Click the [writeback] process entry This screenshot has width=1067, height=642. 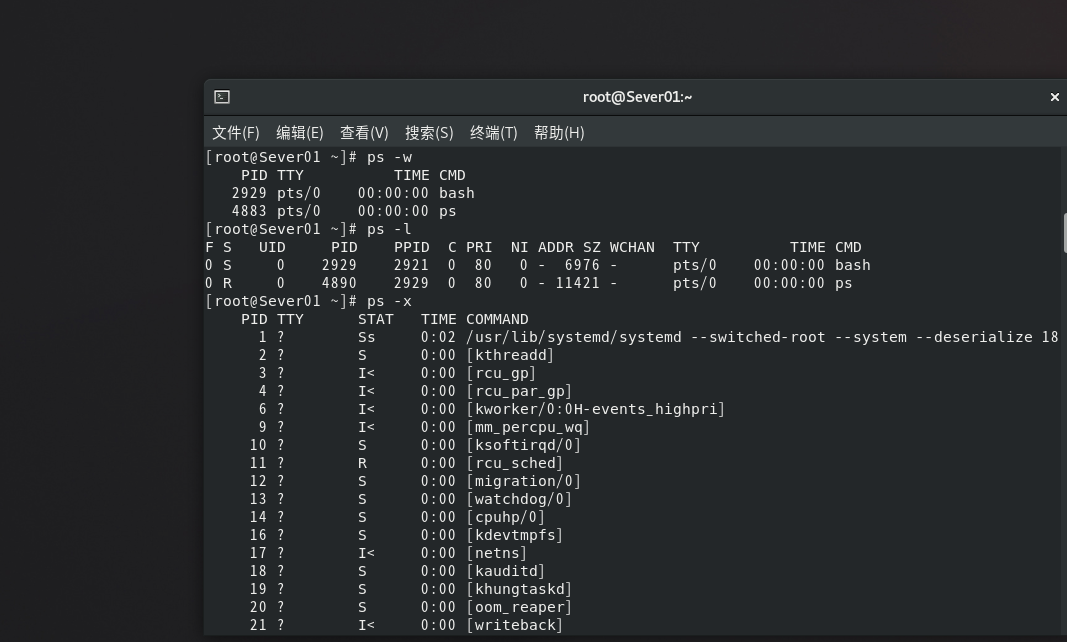point(514,625)
